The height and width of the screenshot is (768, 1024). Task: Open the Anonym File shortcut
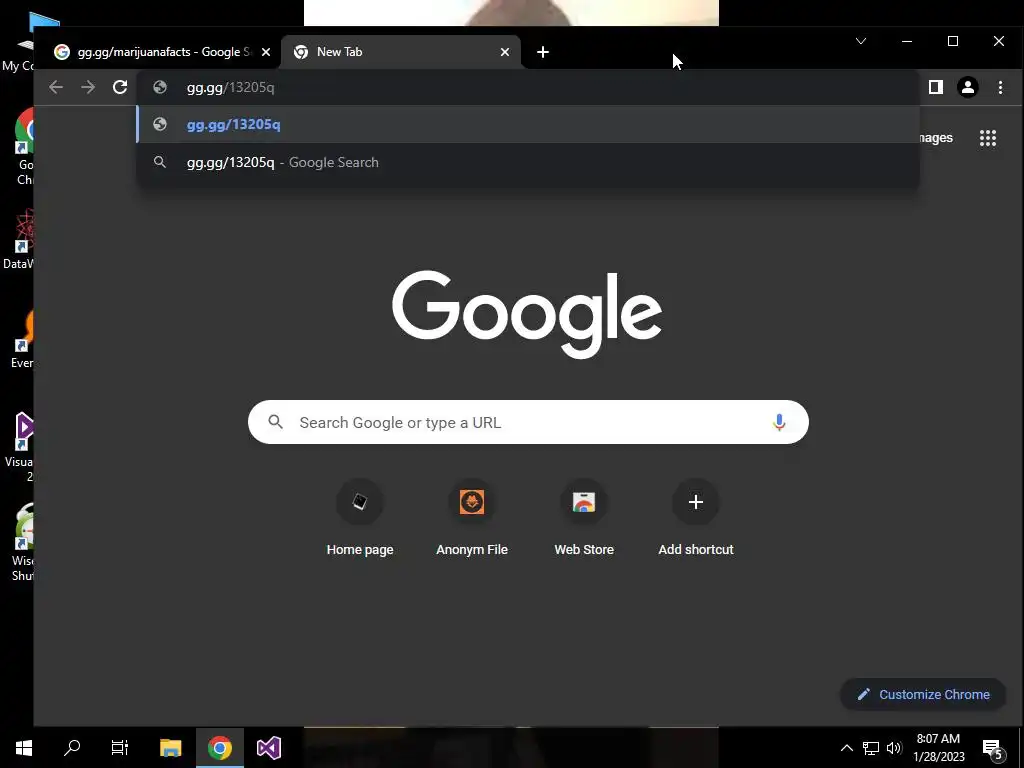tap(472, 519)
